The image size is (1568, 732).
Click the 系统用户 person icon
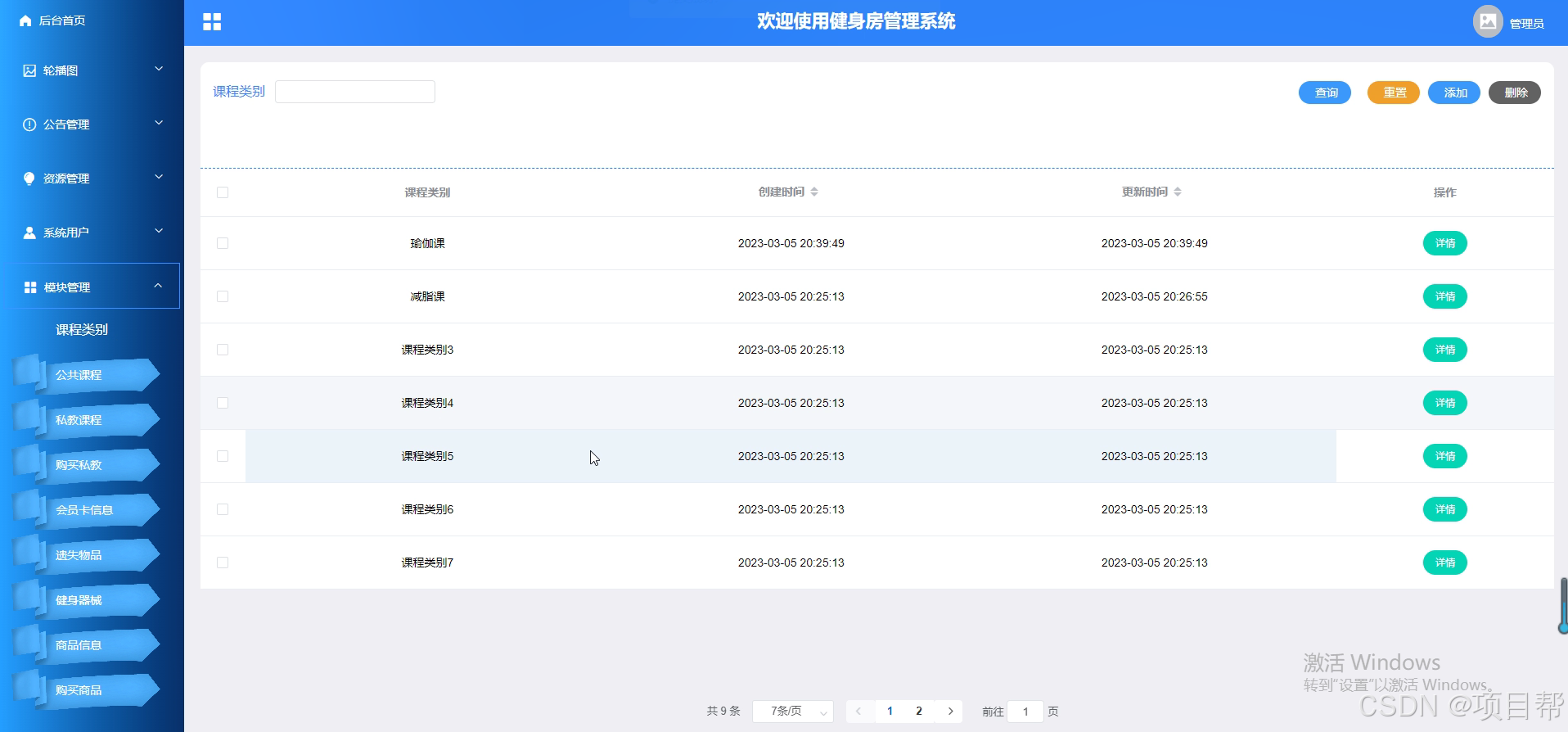click(x=29, y=233)
